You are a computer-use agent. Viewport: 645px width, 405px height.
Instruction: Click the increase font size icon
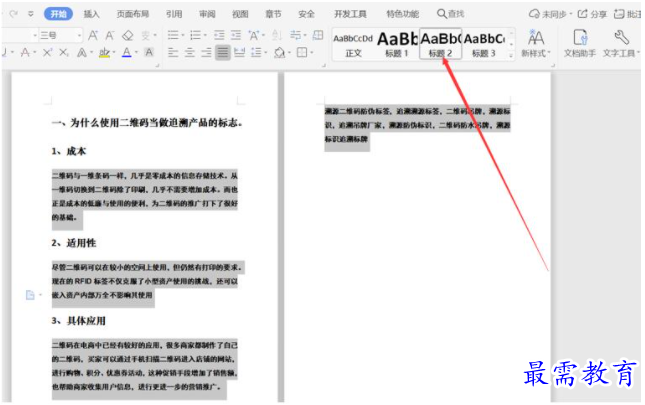click(x=93, y=35)
